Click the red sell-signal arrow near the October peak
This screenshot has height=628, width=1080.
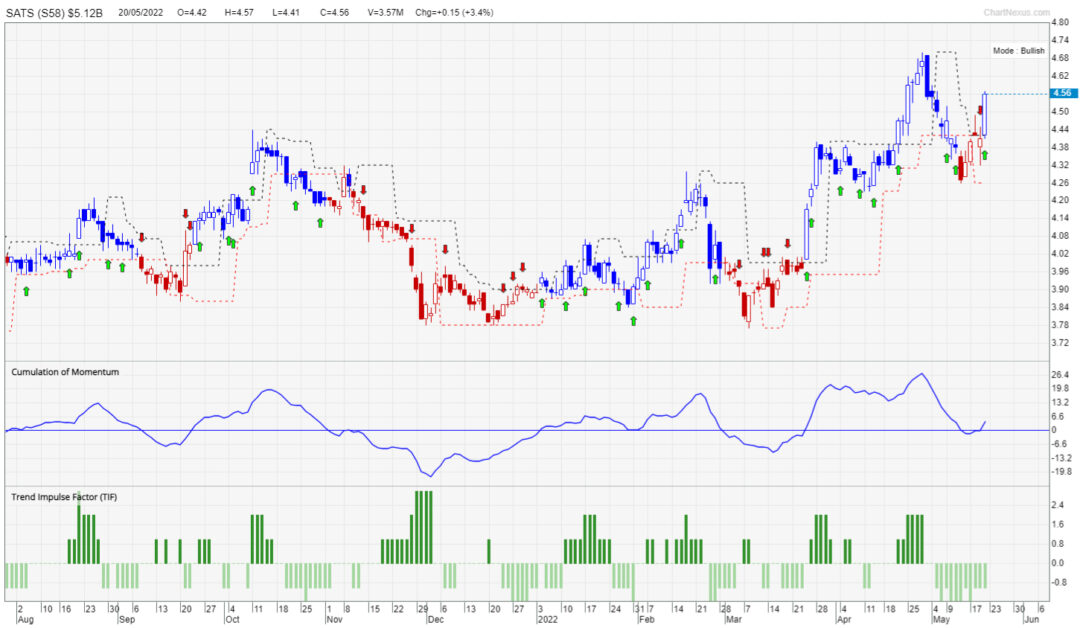[186, 213]
